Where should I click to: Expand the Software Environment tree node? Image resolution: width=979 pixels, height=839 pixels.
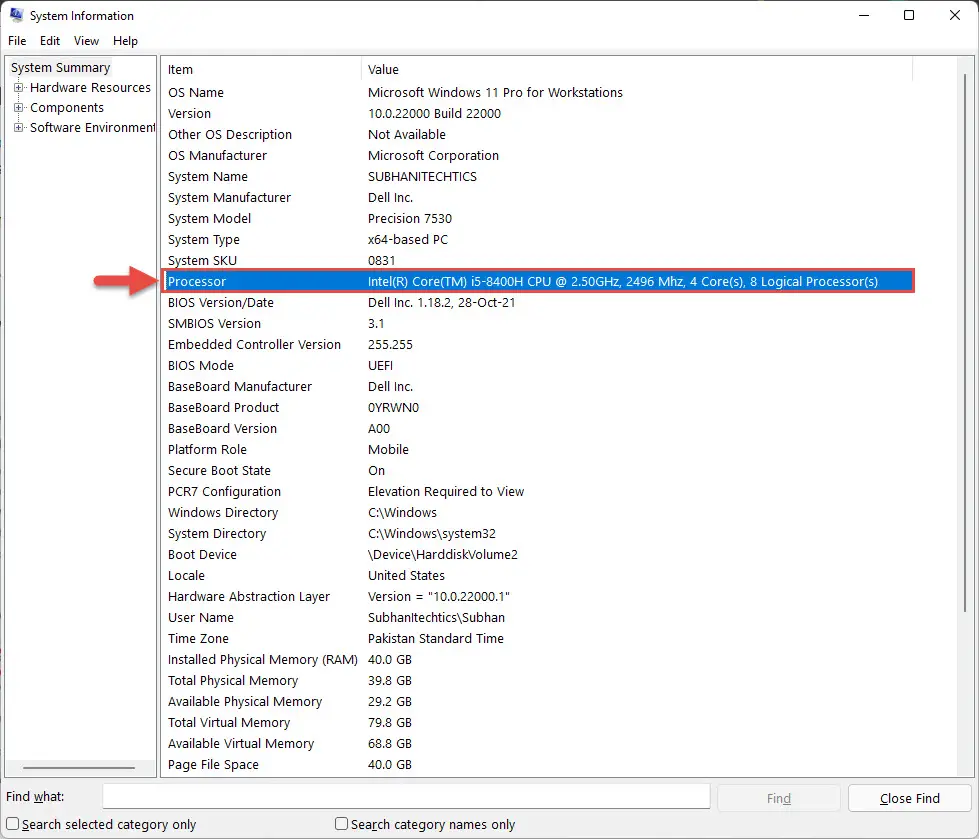tap(19, 127)
